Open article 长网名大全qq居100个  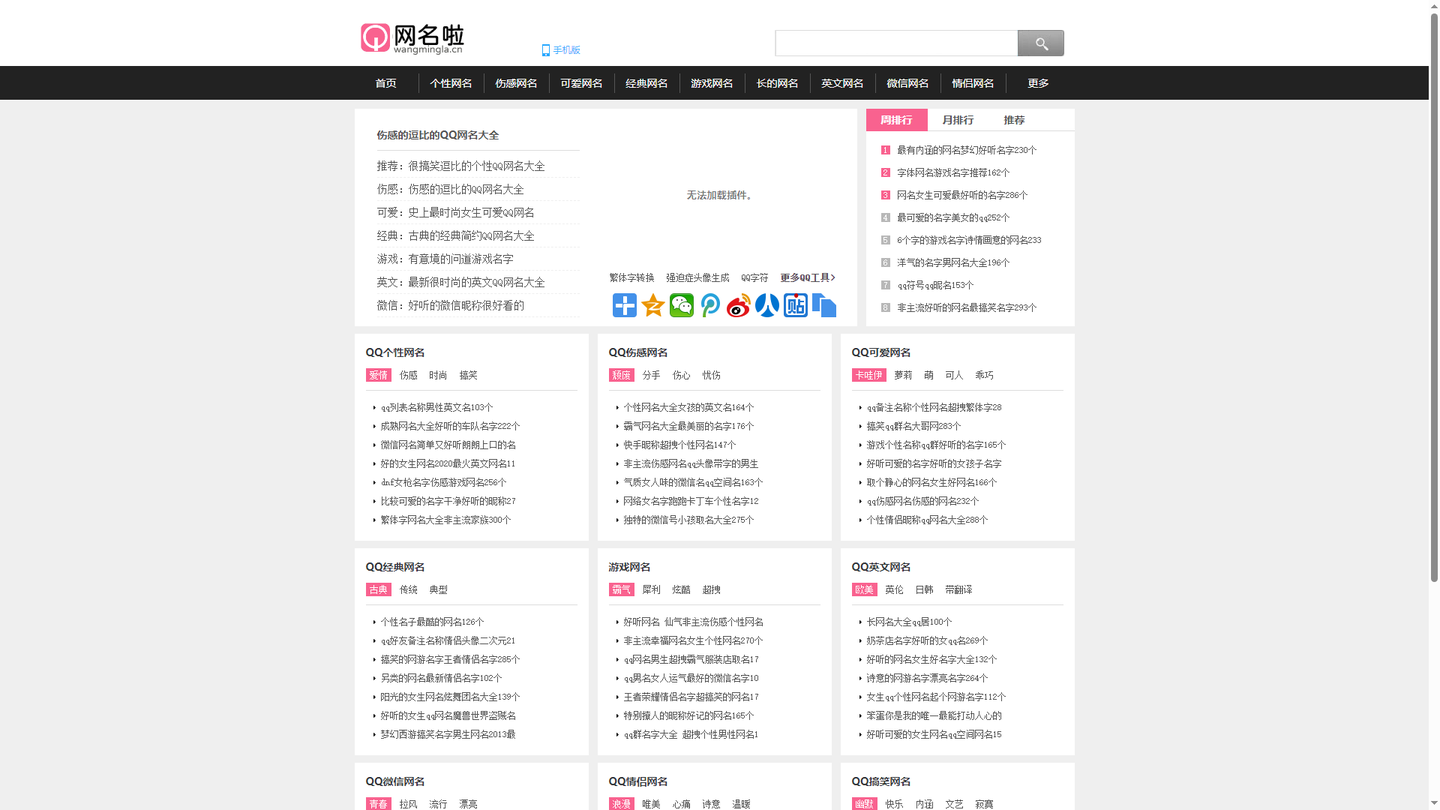point(909,622)
